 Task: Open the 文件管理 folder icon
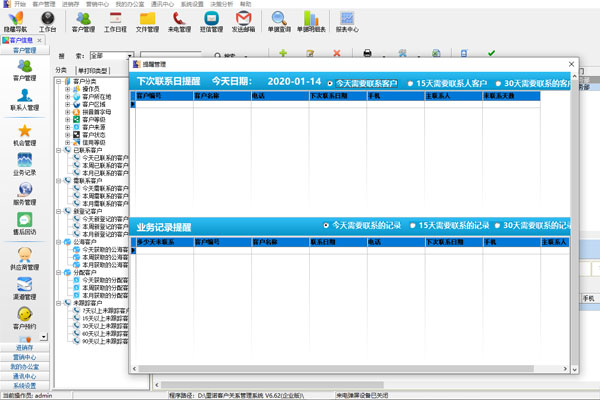tap(147, 22)
